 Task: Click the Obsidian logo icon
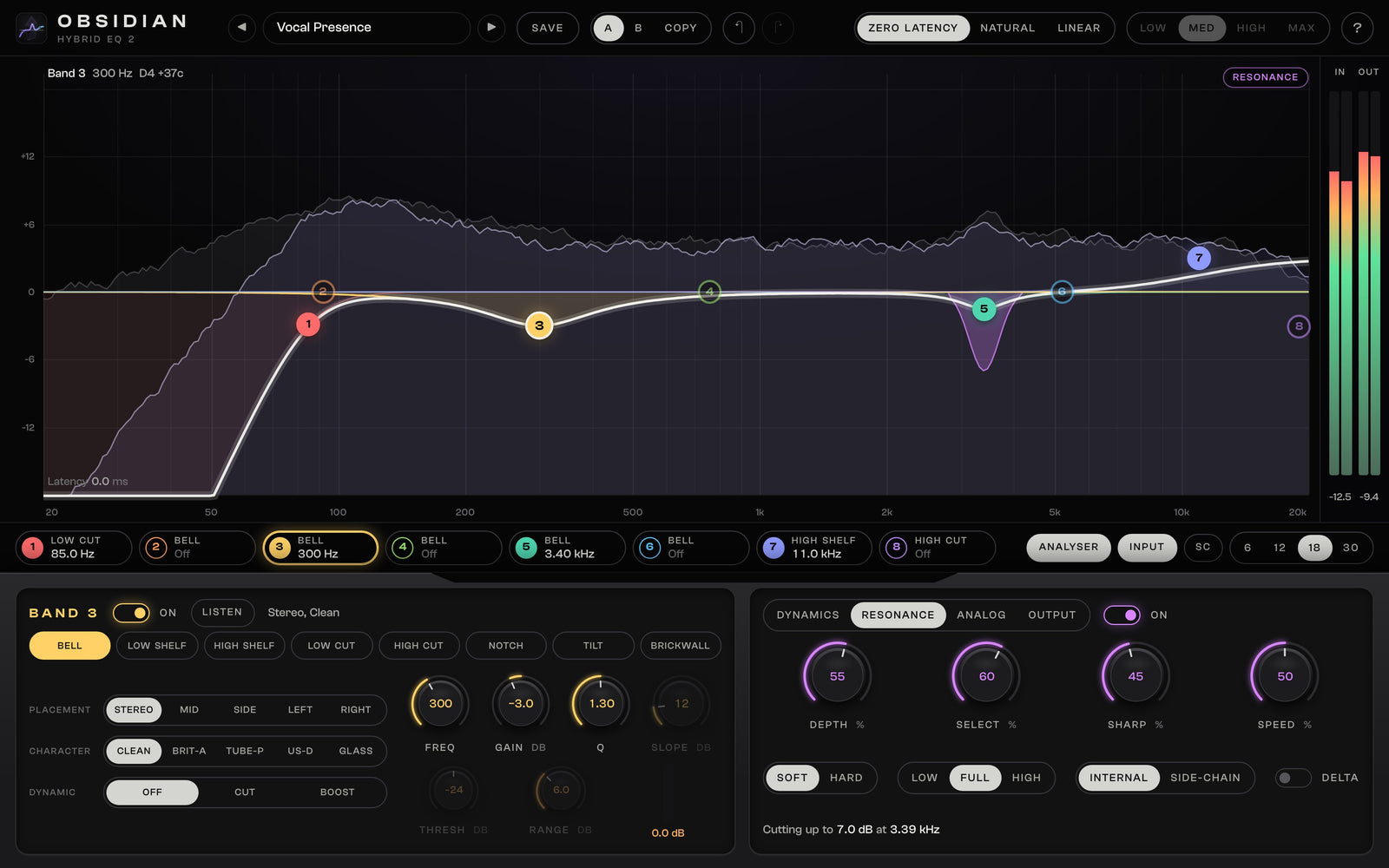pyautogui.click(x=31, y=28)
